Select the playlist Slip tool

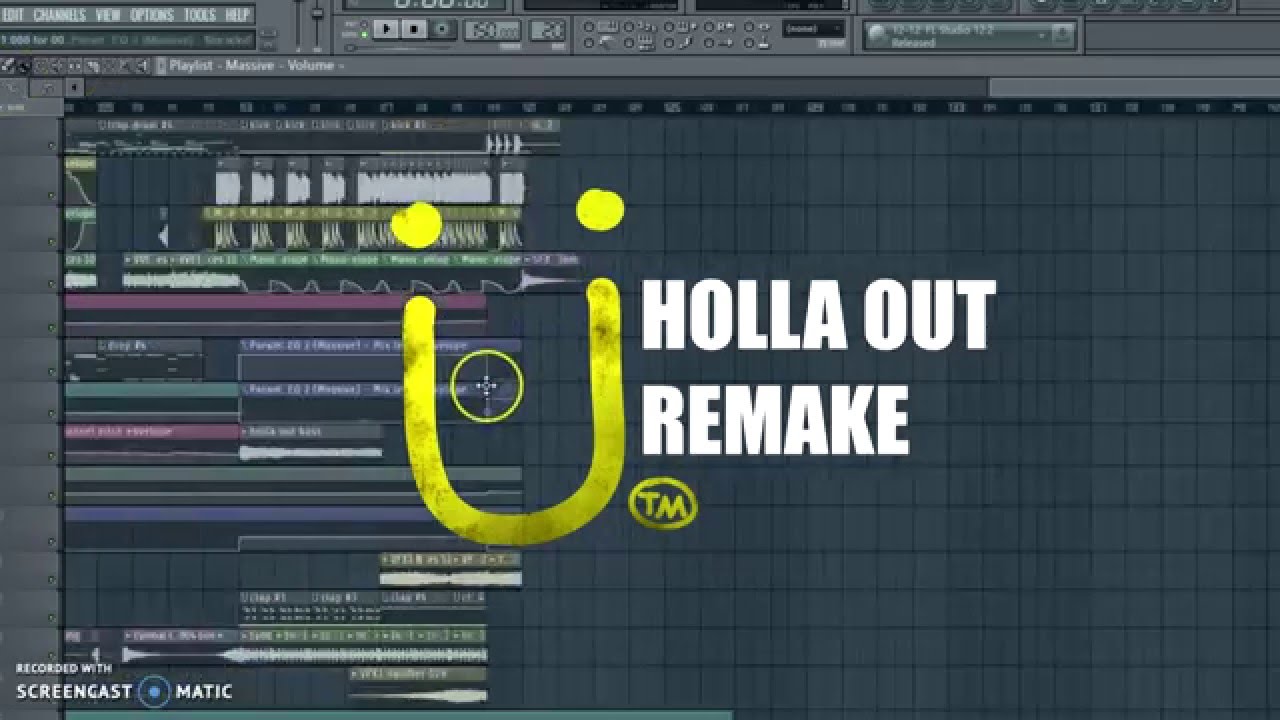(x=74, y=66)
